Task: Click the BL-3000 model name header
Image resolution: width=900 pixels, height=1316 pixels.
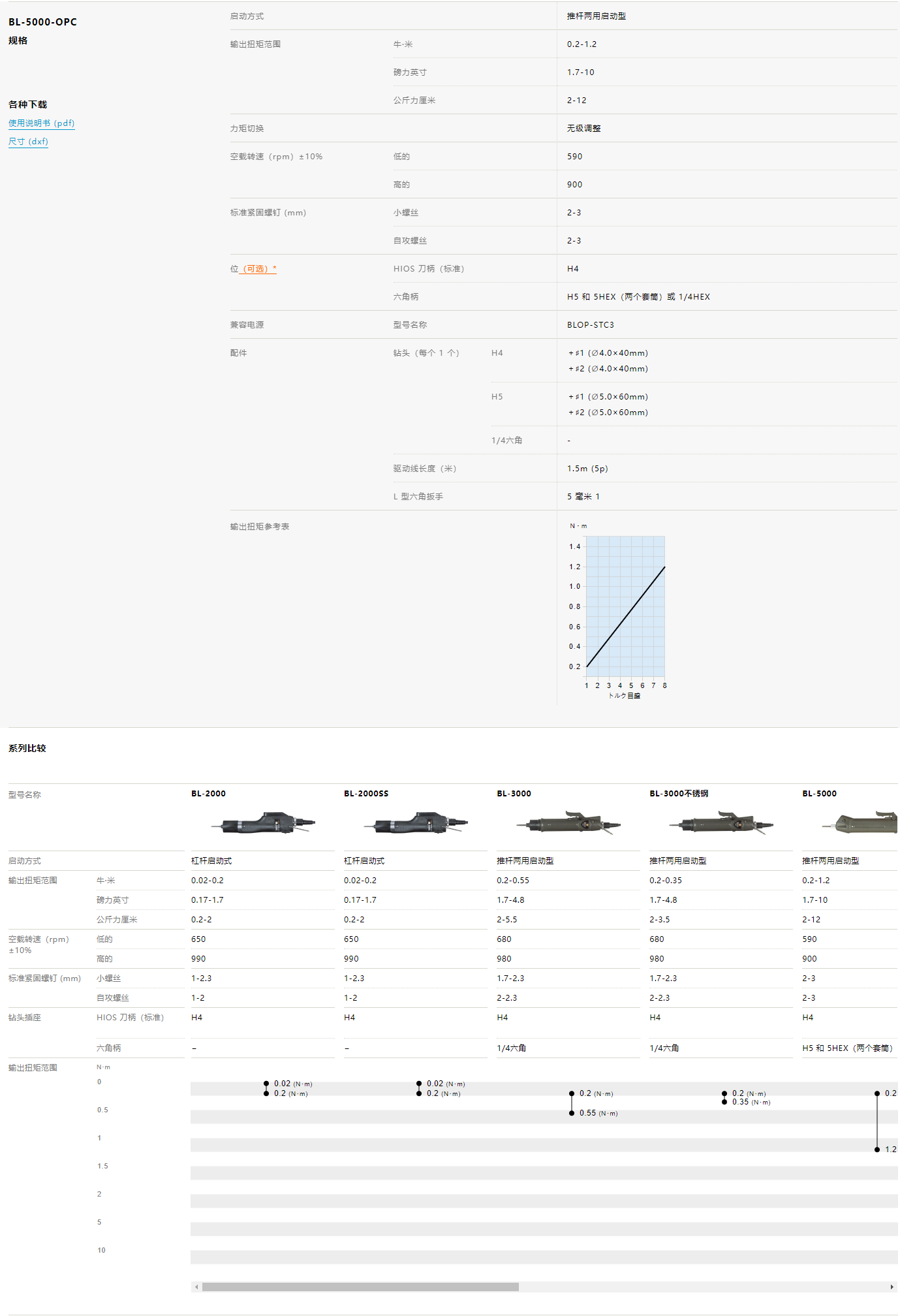Action: tap(514, 794)
